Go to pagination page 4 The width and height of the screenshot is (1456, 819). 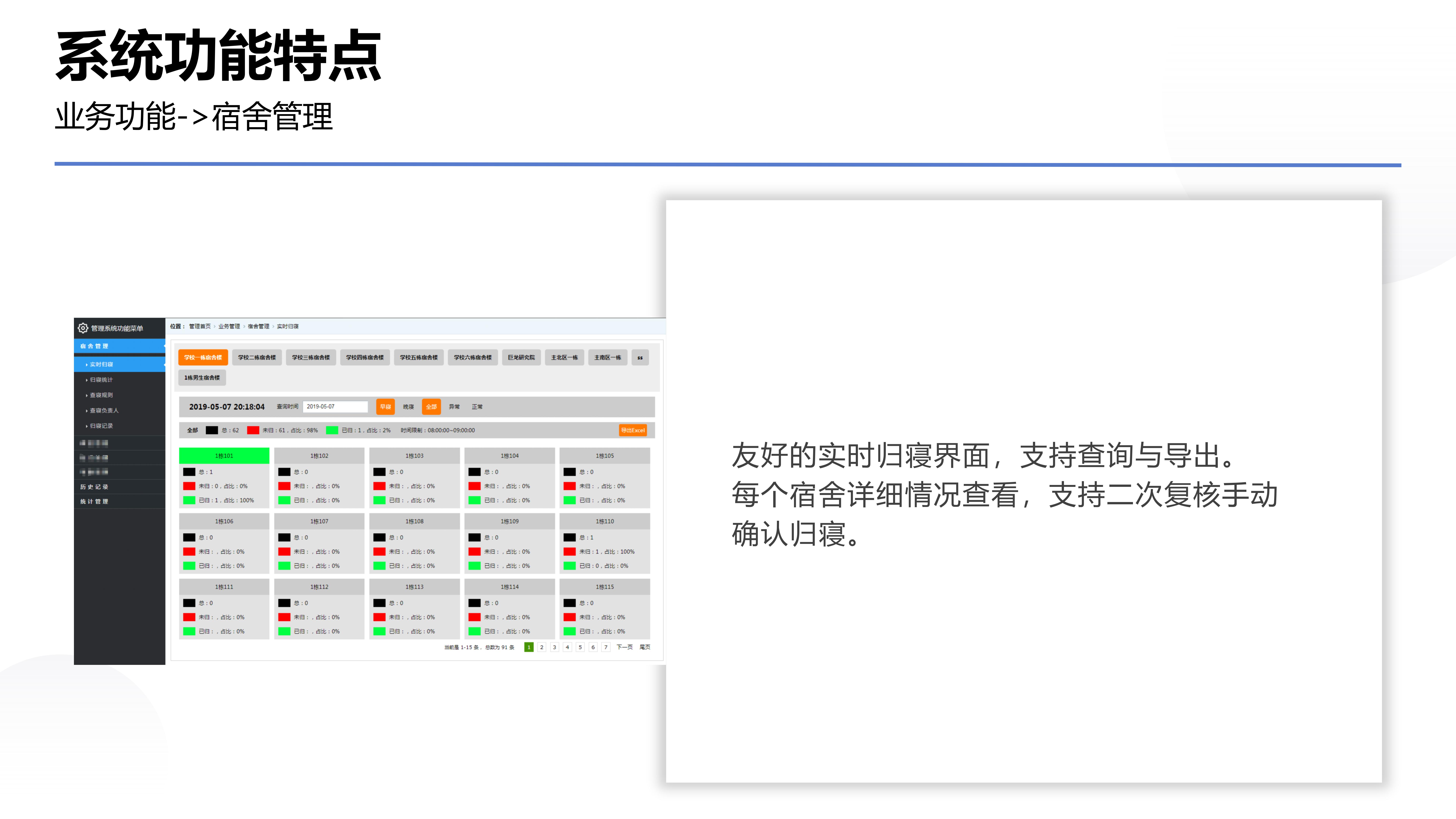pyautogui.click(x=567, y=647)
